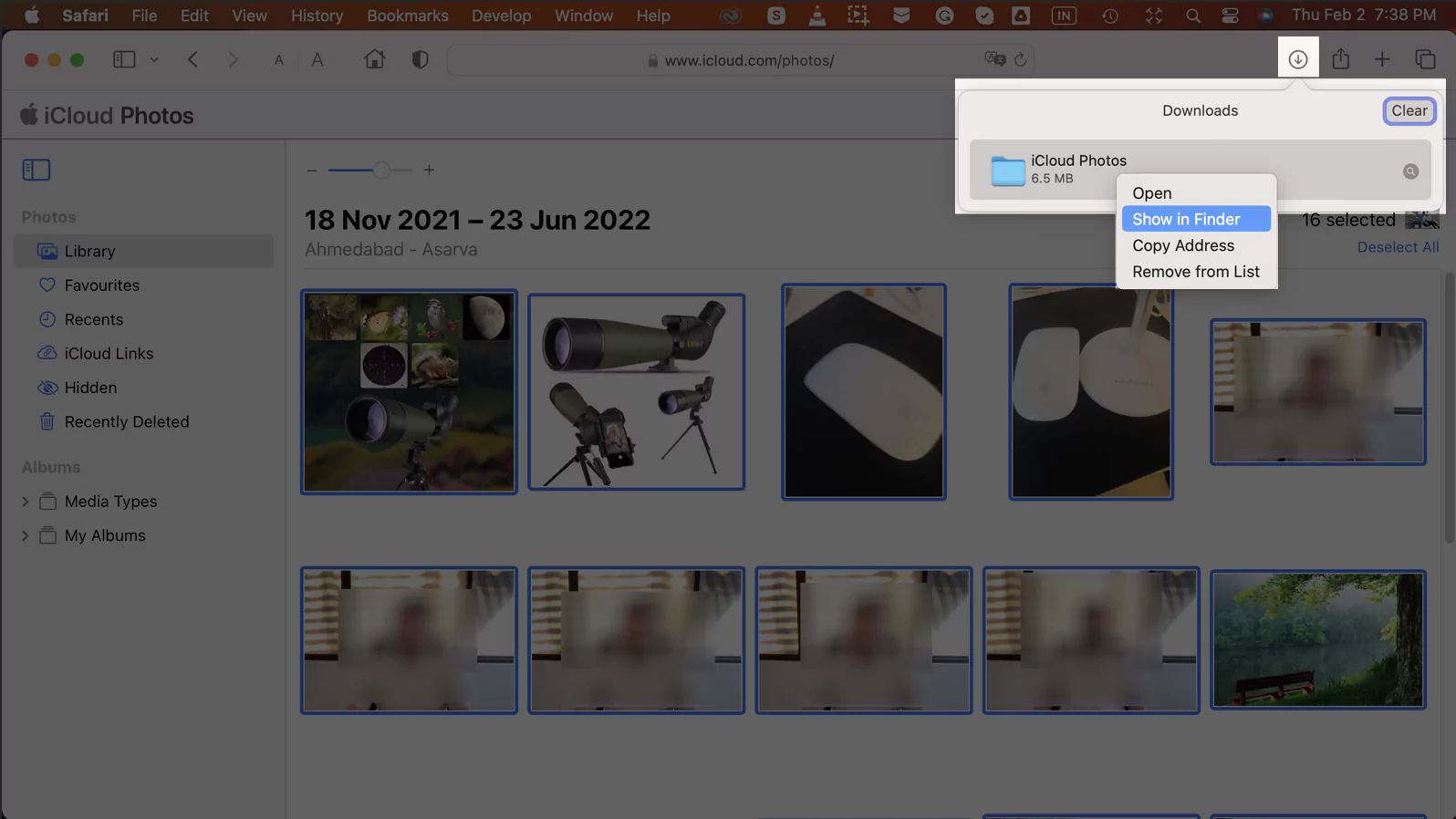The image size is (1456, 819).
Task: Select the three spotting scopes photo
Action: pyautogui.click(x=636, y=392)
